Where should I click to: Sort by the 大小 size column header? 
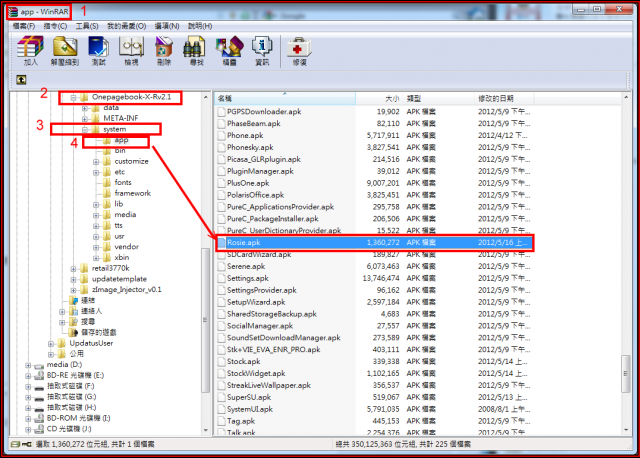click(x=379, y=98)
